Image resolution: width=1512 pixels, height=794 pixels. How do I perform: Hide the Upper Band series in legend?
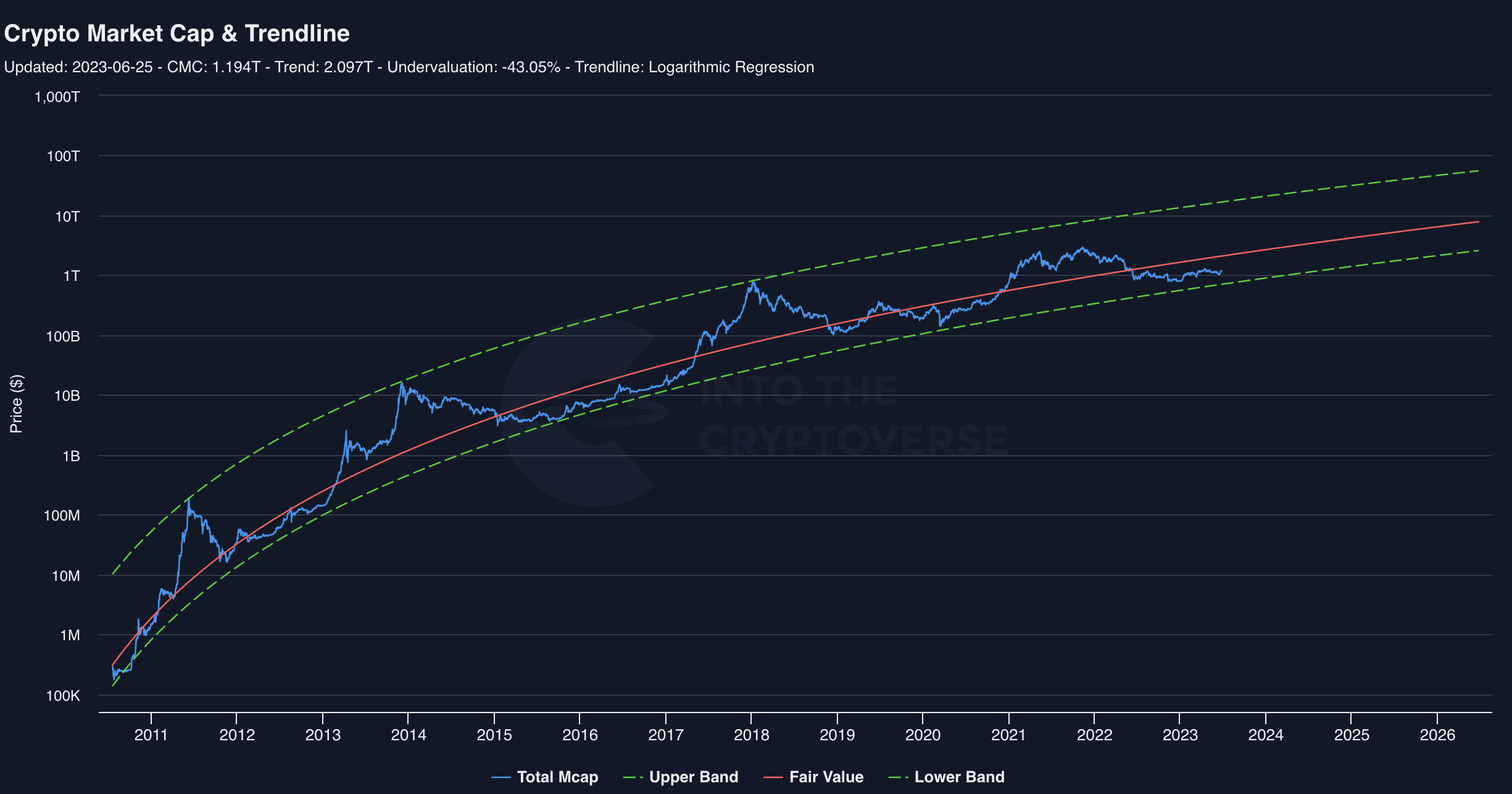point(693,777)
